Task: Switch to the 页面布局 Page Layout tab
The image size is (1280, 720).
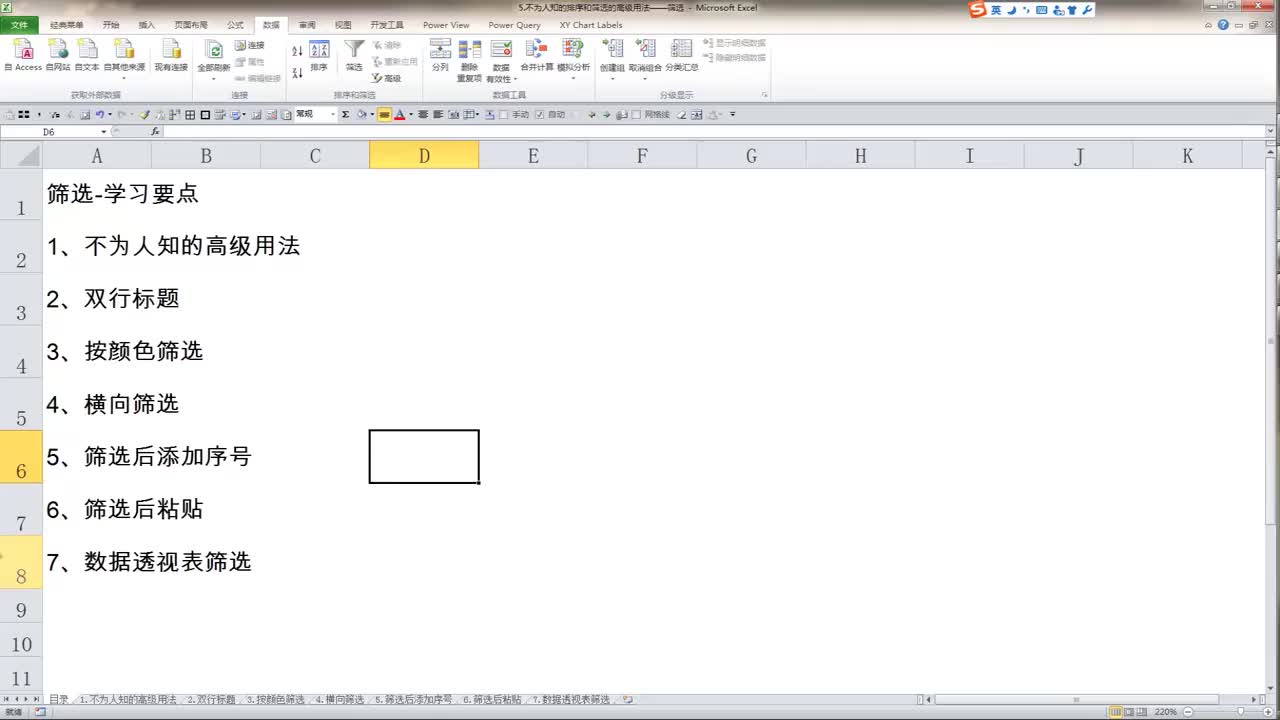Action: (x=191, y=25)
